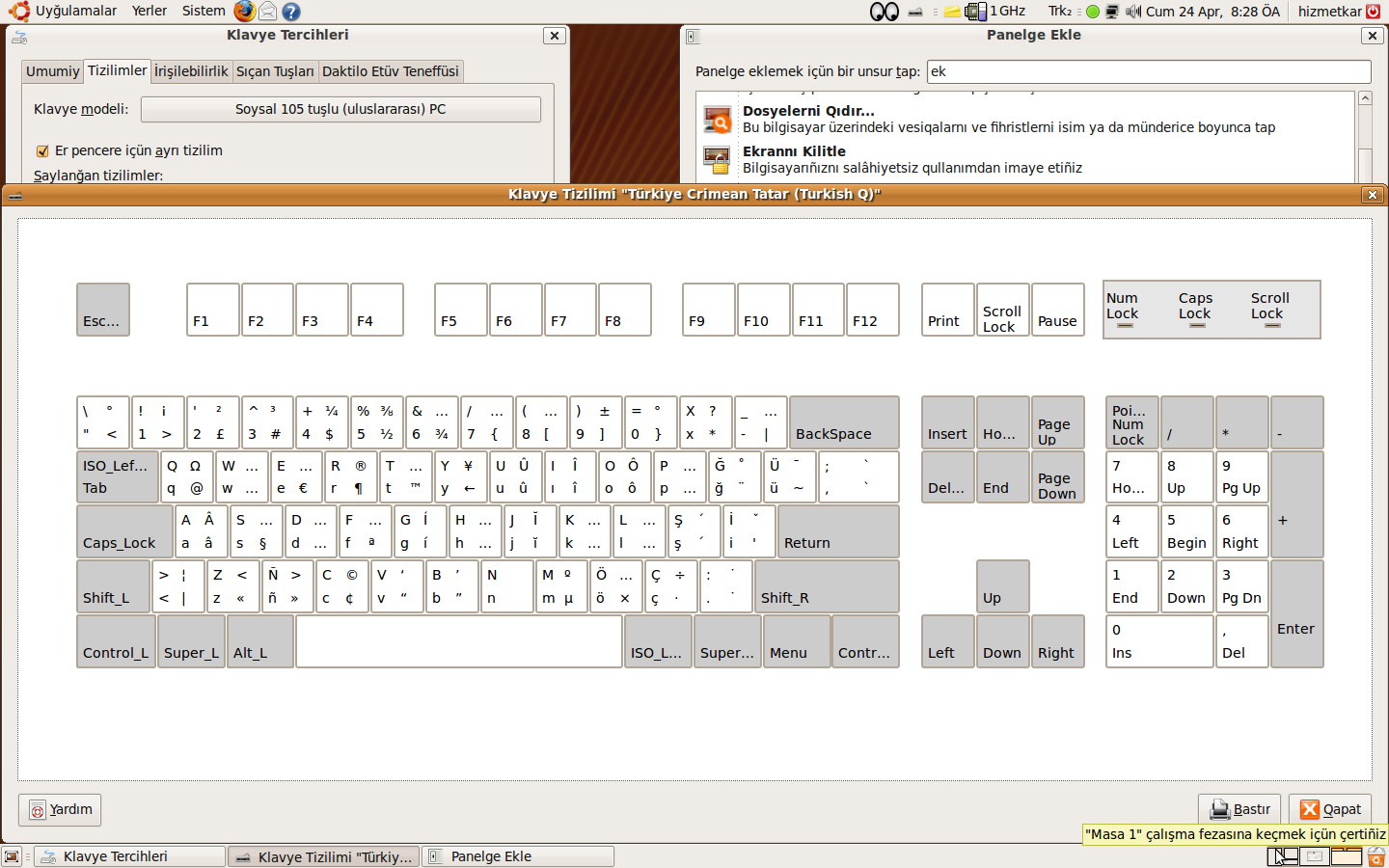The height and width of the screenshot is (868, 1389).
Task: Click the green status circle icon
Action: [1093, 13]
